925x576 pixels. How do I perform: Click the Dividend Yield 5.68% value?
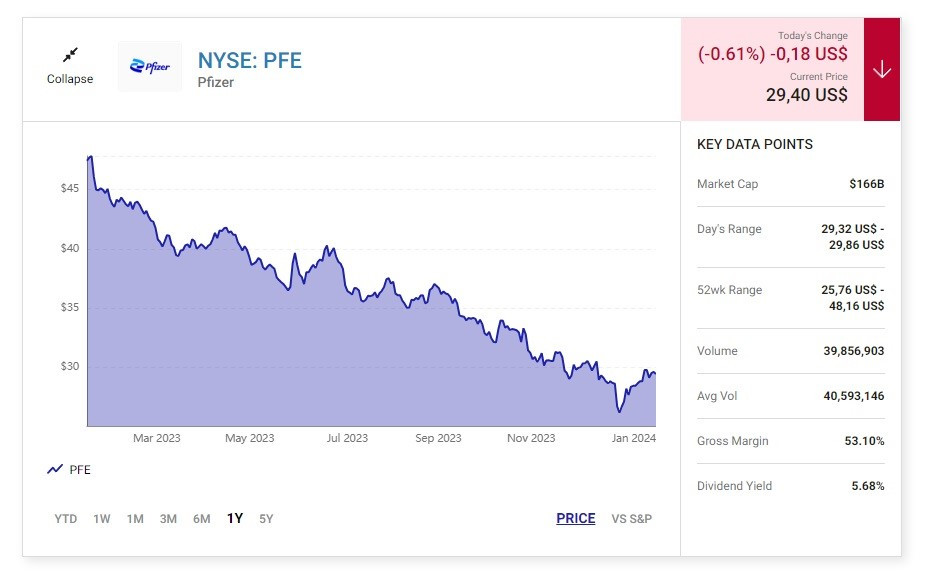point(866,486)
